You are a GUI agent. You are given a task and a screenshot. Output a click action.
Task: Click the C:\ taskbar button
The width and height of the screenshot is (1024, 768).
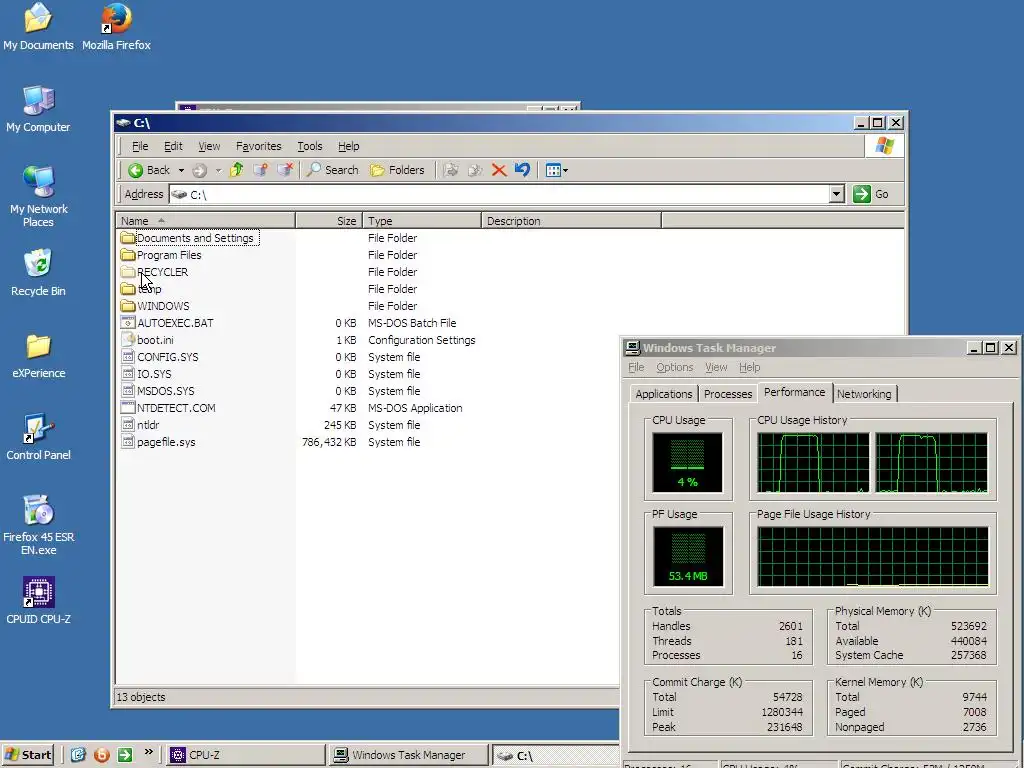point(555,755)
